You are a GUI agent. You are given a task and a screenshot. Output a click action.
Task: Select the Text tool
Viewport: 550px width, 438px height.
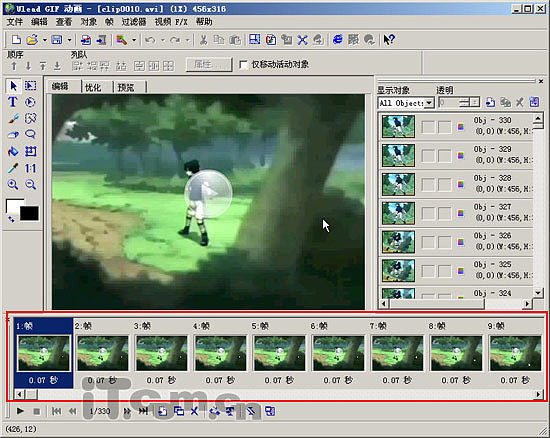13,102
